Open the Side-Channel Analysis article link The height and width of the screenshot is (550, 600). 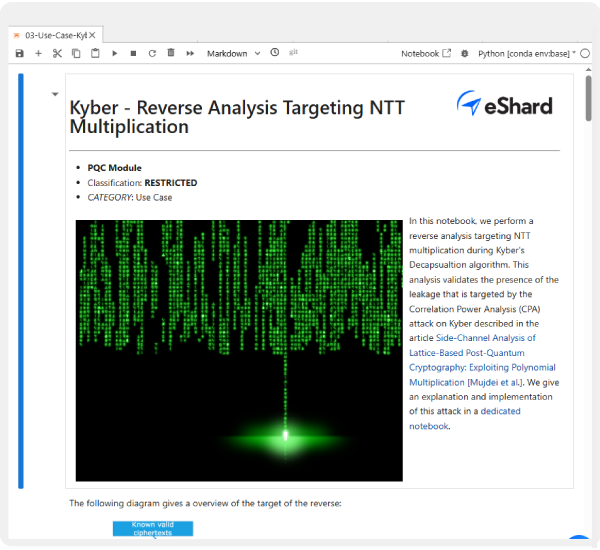pos(482,360)
